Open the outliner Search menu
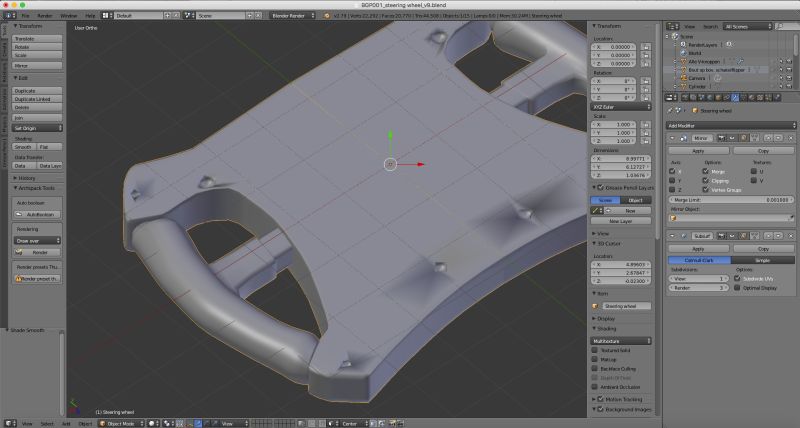 (x=710, y=26)
